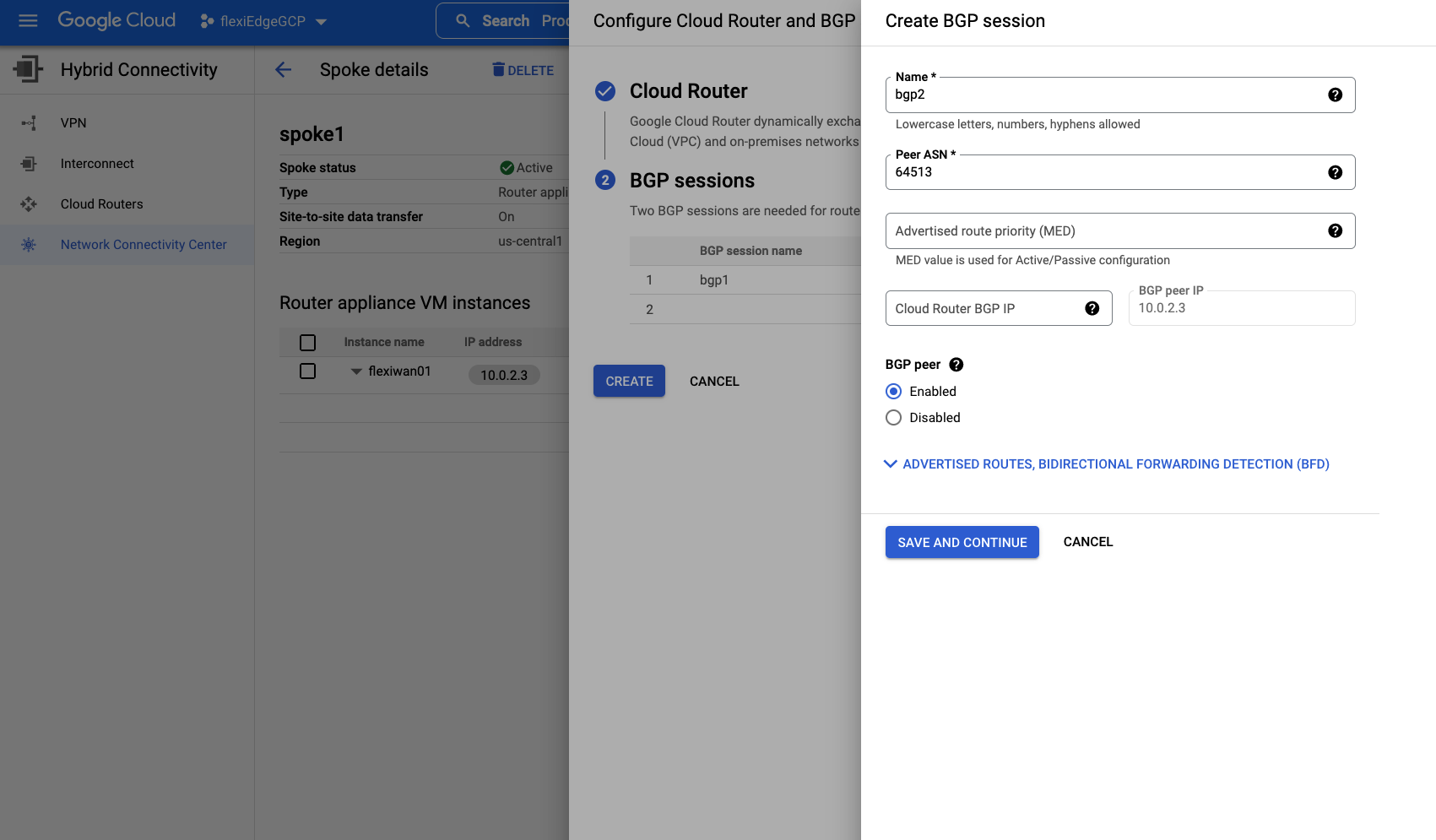This screenshot has width=1436, height=840.
Task: Click SAVE AND CONTINUE
Action: click(x=962, y=542)
